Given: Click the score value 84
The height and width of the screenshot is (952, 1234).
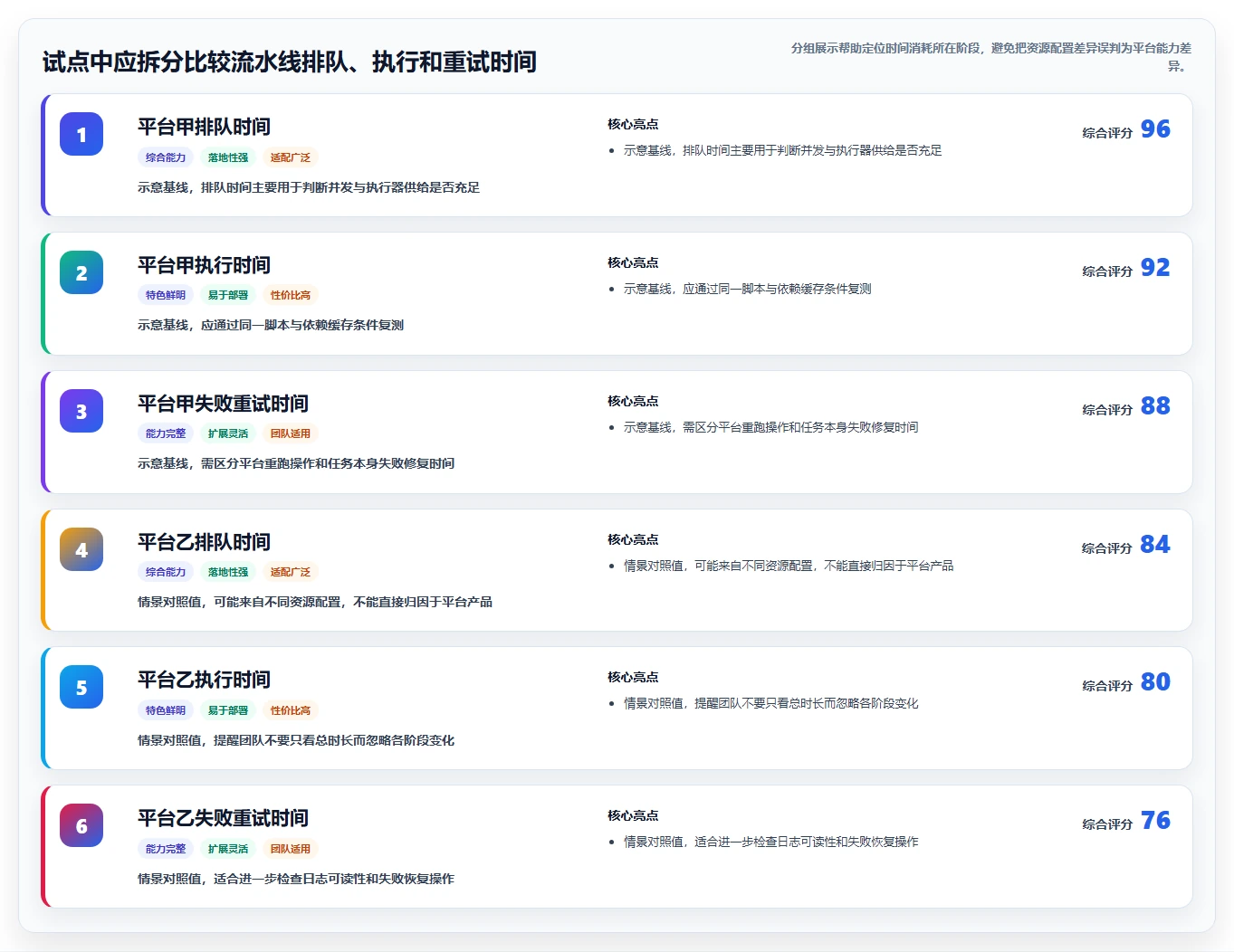Looking at the screenshot, I should click(x=1155, y=545).
